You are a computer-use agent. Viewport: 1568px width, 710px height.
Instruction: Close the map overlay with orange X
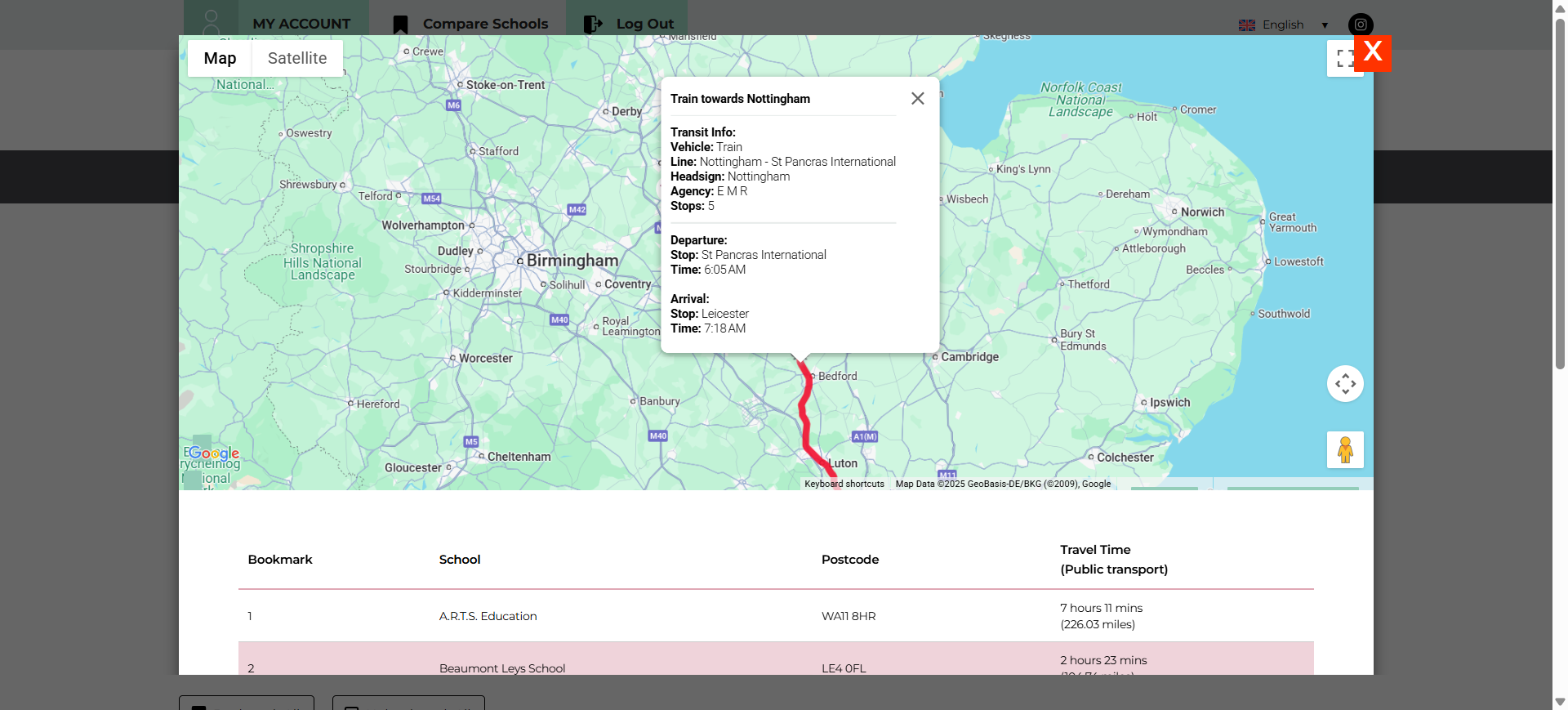(1373, 51)
